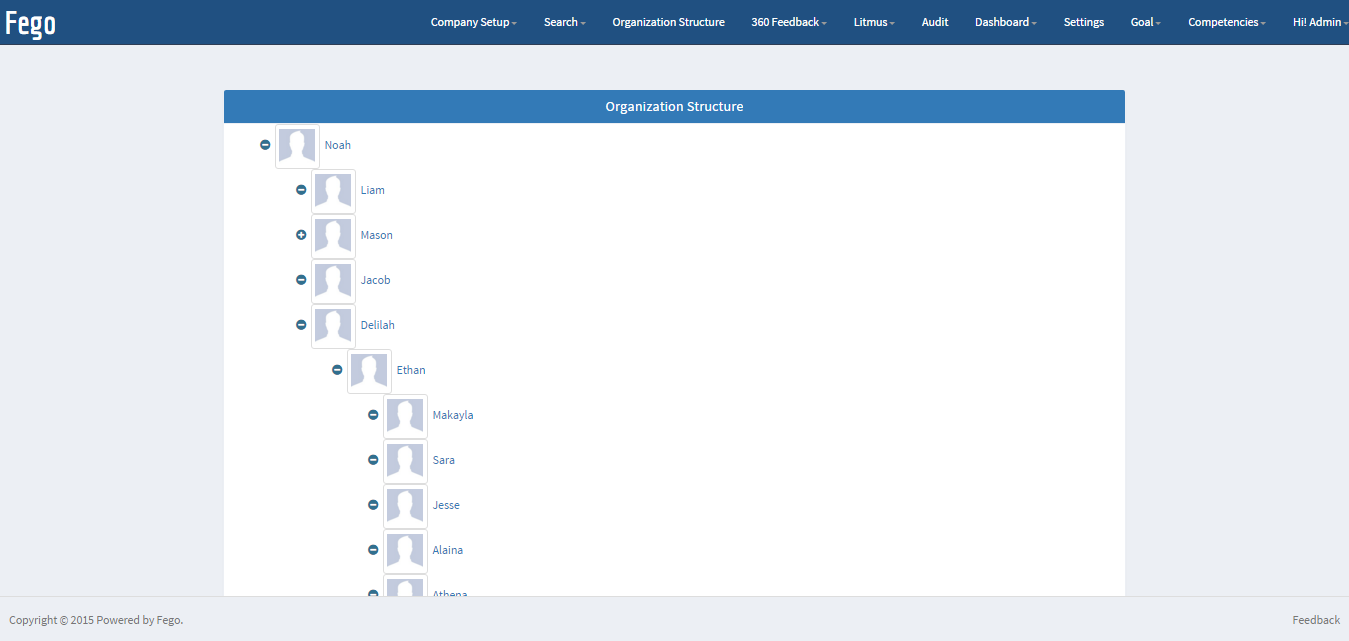Viewport: 1349px width, 641px height.
Task: Go to the Audit menu item
Action: pos(935,22)
